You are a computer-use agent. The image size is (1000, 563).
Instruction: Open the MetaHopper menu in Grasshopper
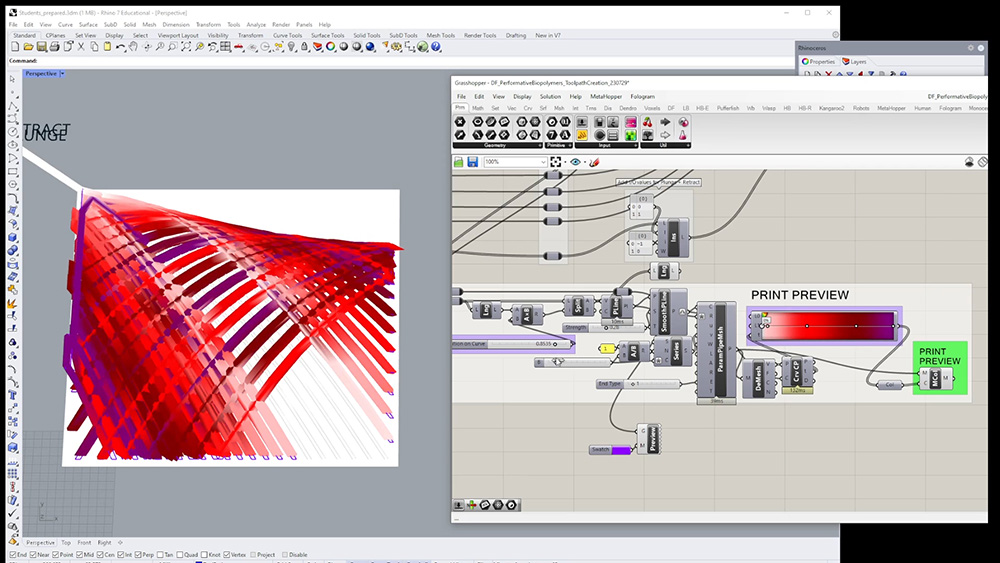tap(606, 96)
